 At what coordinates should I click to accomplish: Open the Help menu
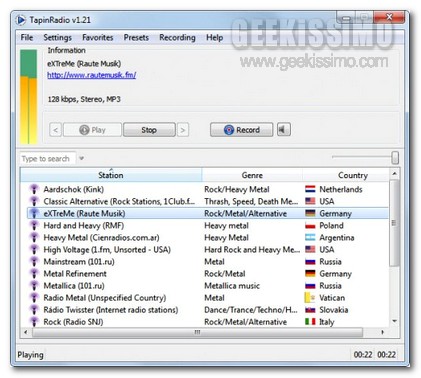(214, 38)
